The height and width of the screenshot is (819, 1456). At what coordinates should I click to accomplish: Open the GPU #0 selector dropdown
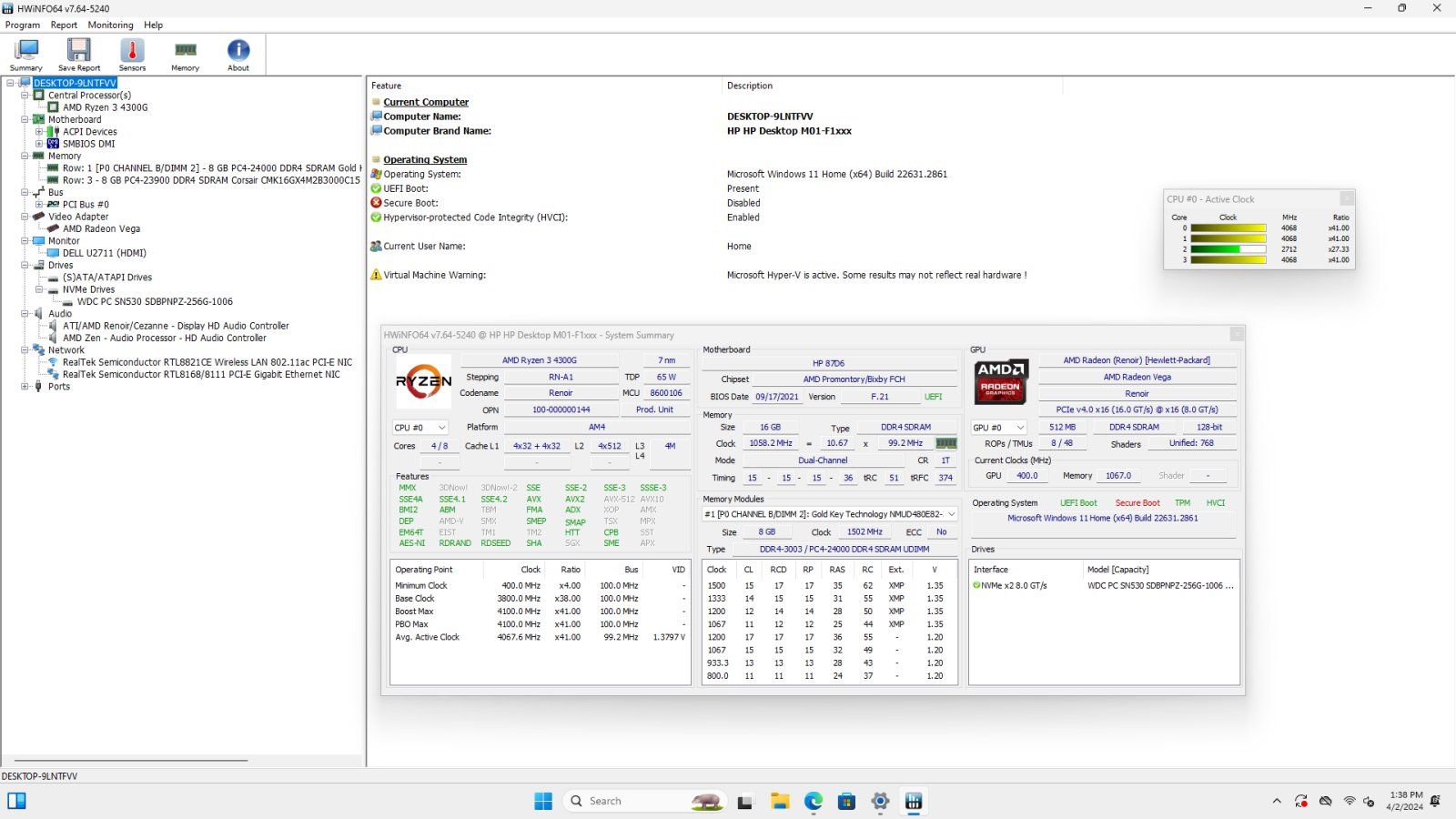coord(997,428)
